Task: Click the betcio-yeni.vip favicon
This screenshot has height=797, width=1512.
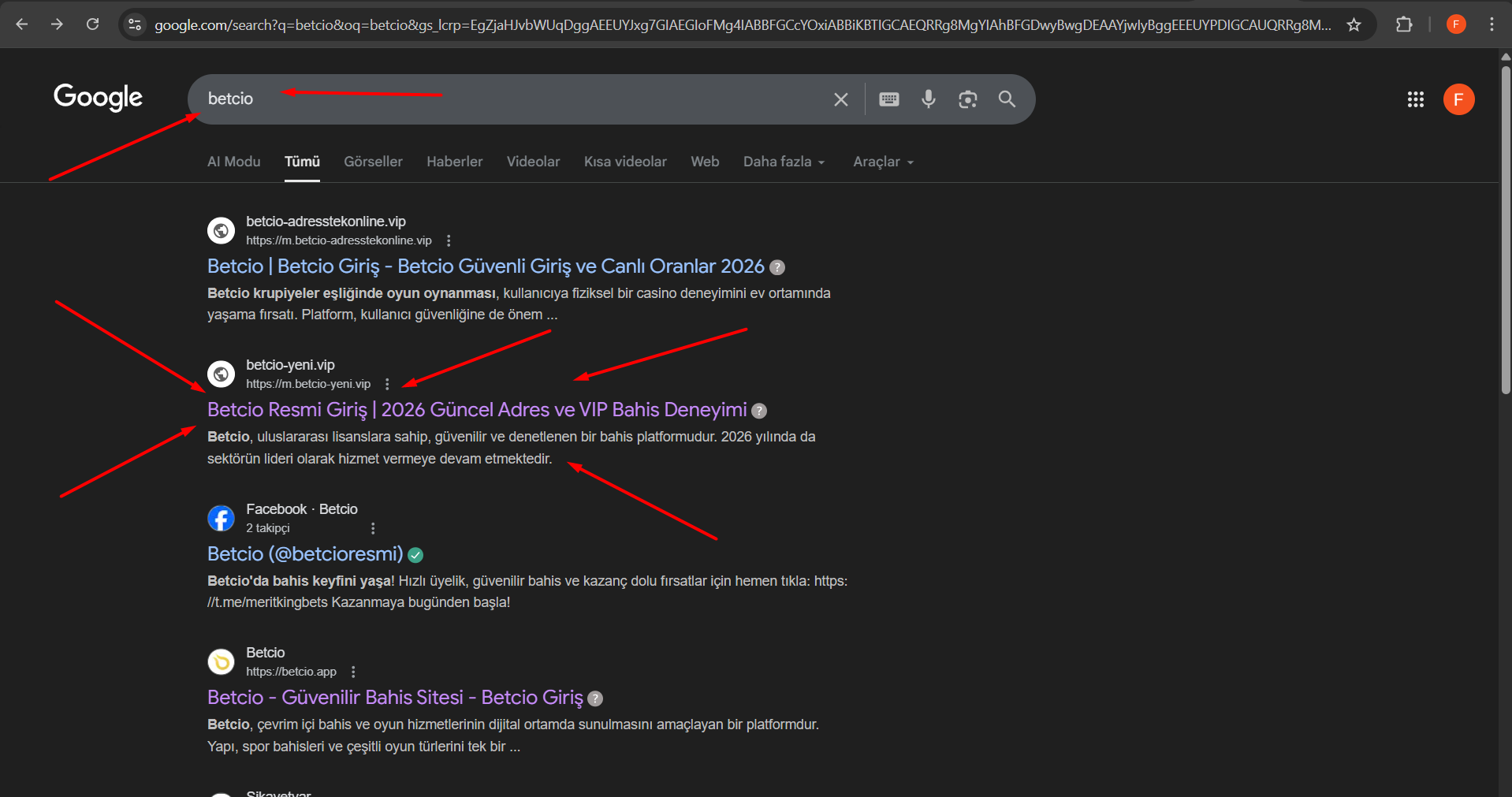Action: tap(221, 374)
